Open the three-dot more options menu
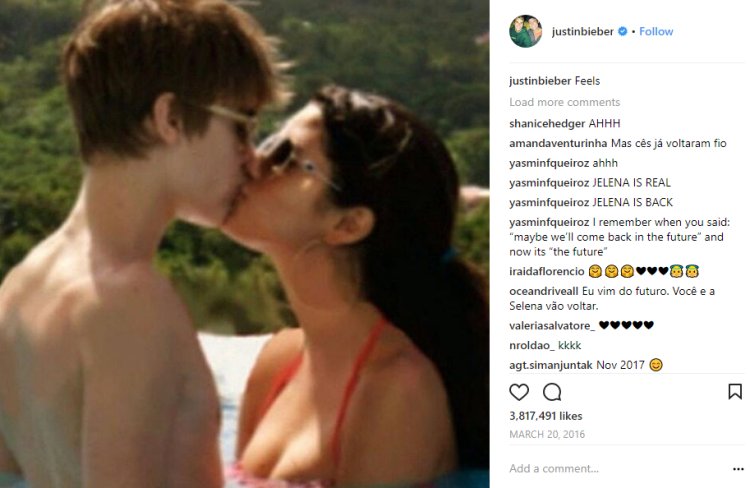Screen dimensions: 750x488 [738, 469]
